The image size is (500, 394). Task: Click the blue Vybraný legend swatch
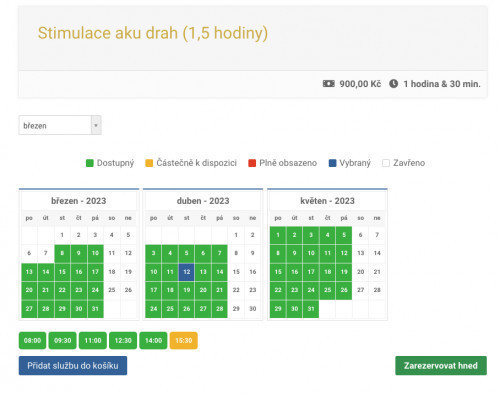332,163
